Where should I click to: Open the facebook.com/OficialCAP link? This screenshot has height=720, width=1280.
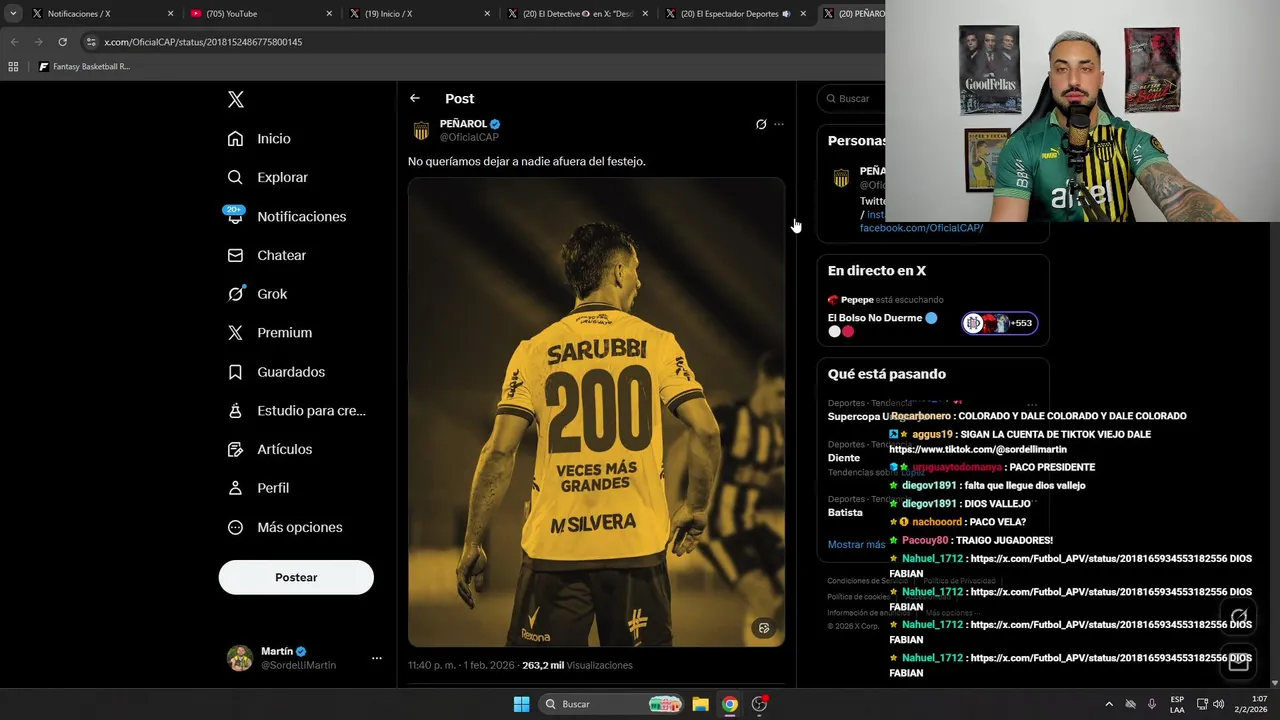tap(921, 228)
